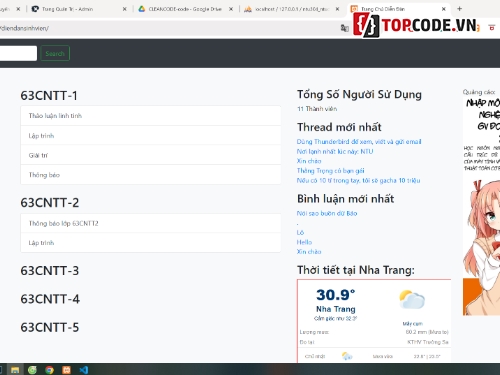Click the anime advertisement image under Quảng cáo
The height and width of the screenshot is (375, 500).
pos(481,207)
